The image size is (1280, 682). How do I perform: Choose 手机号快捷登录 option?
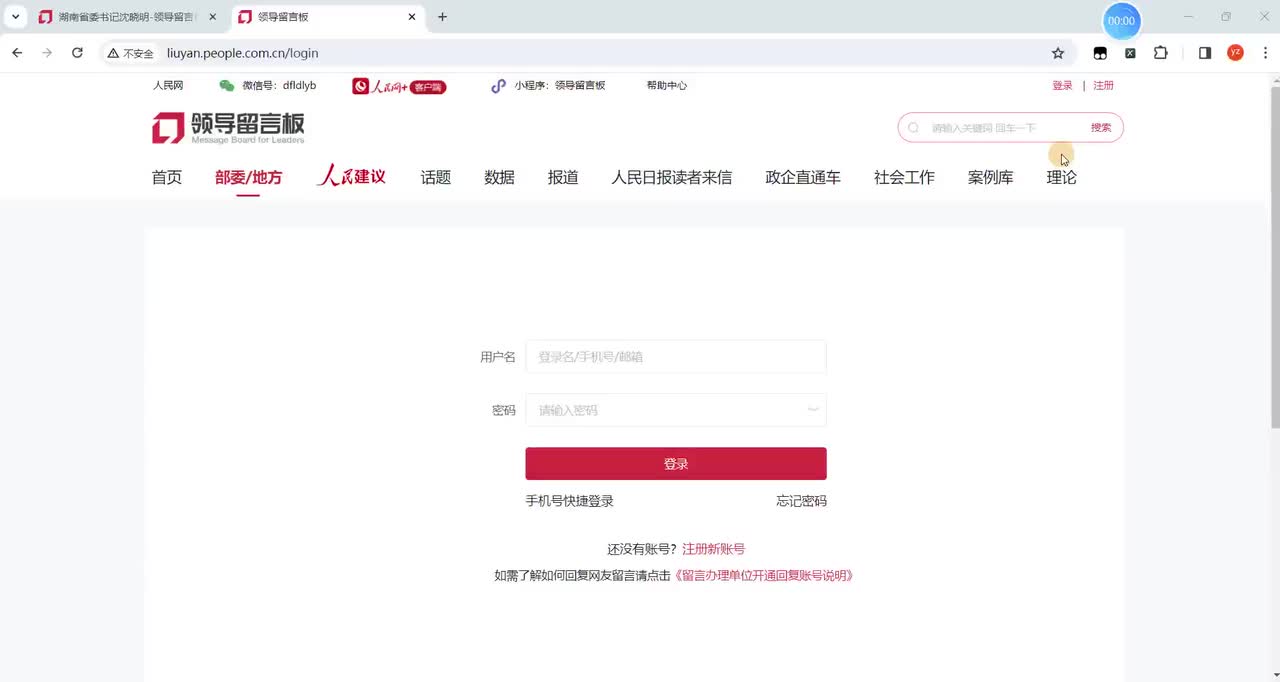click(x=570, y=501)
